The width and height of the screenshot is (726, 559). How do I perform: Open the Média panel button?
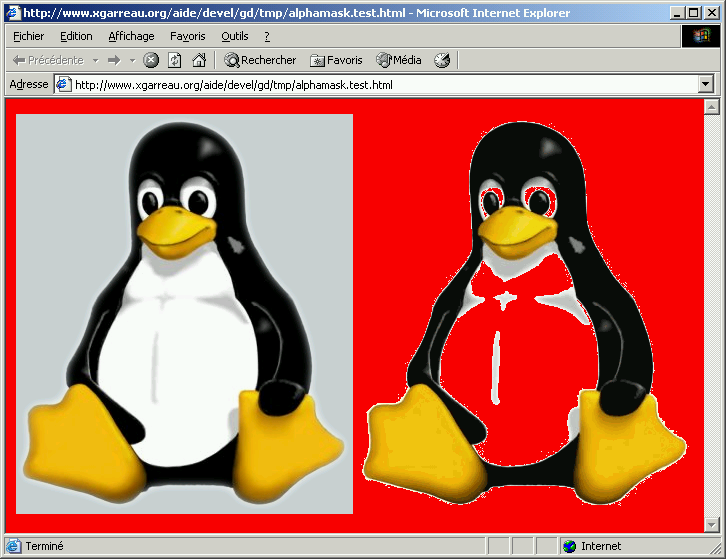(x=398, y=60)
